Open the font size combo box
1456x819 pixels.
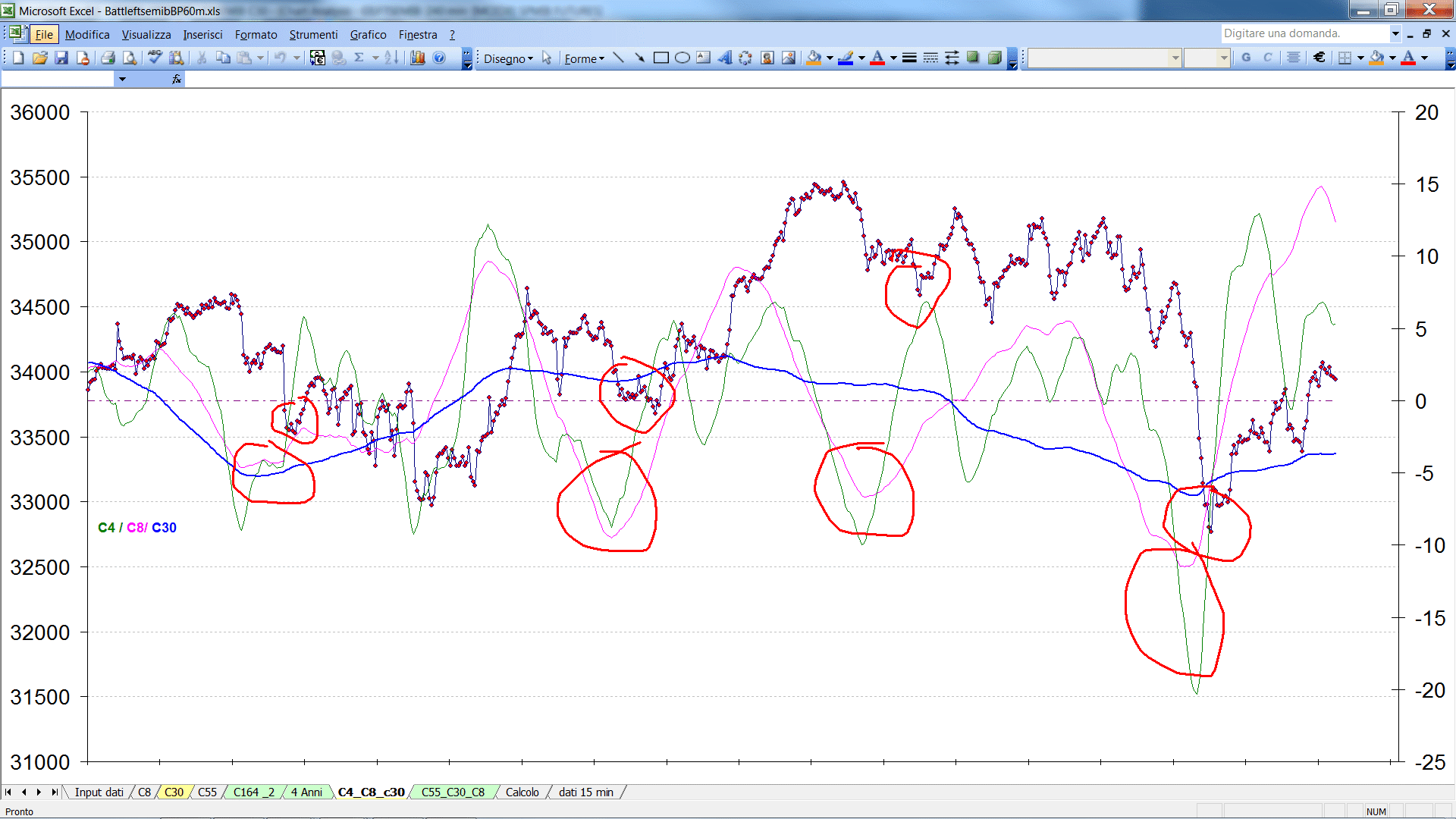click(1207, 58)
